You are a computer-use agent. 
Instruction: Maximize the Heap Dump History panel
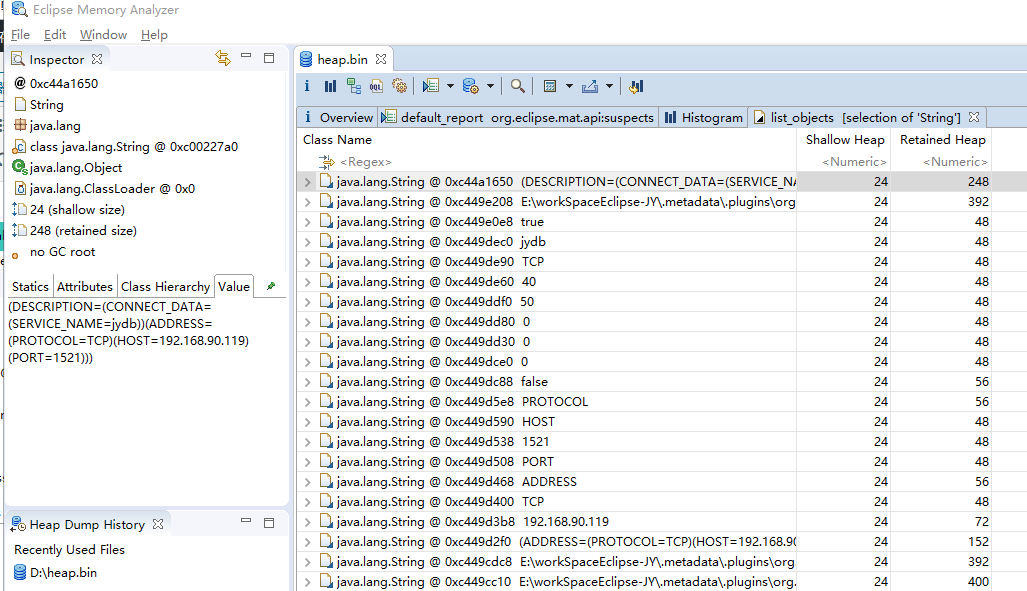[269, 523]
